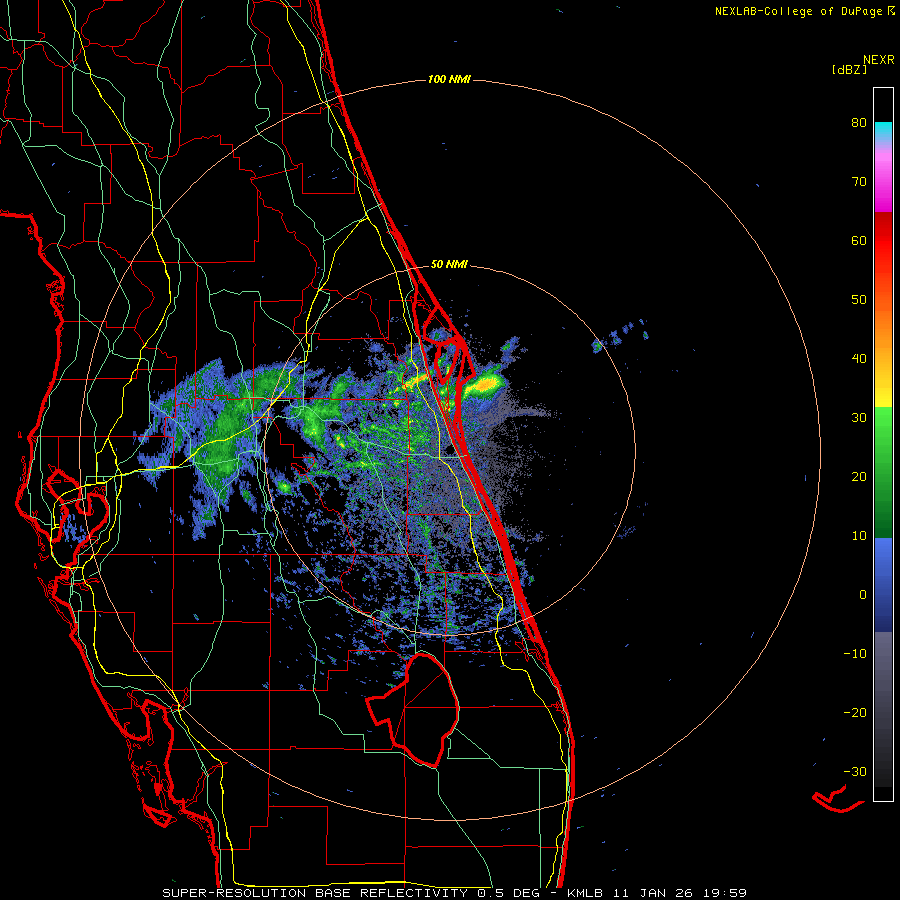The height and width of the screenshot is (900, 900).
Task: Click the 80 value on the dBZ scale
Action: coord(859,123)
